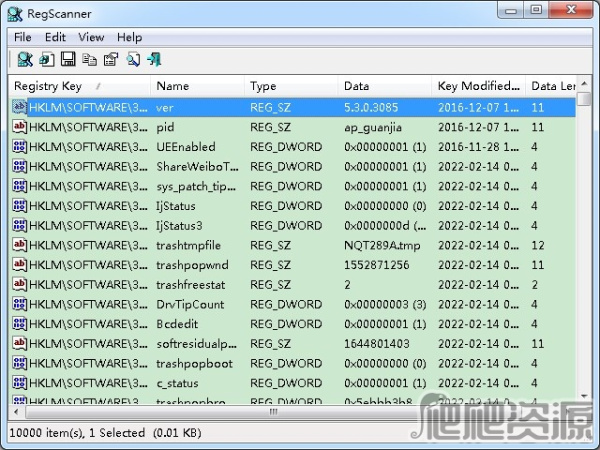The height and width of the screenshot is (450, 600).
Task: Click the exit toolbar icon
Action: click(155, 59)
